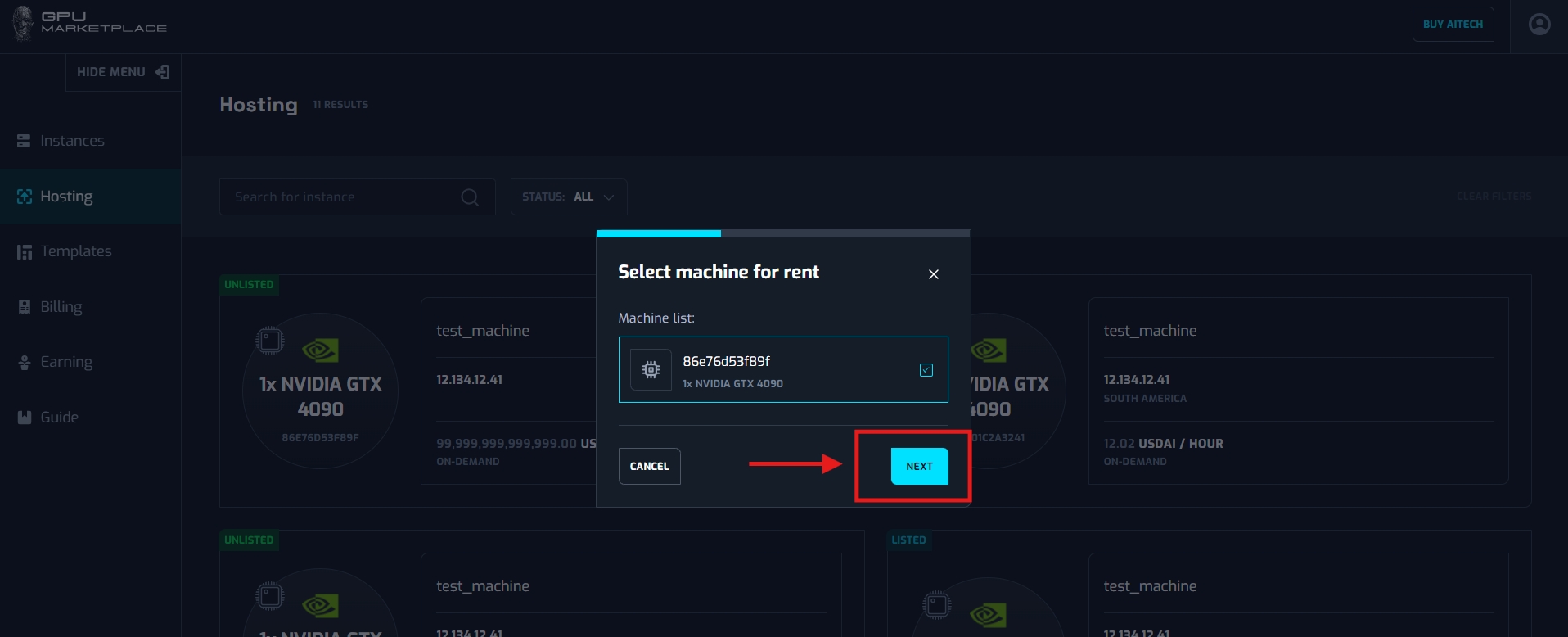Close the Select machine for rent dialog
The height and width of the screenshot is (637, 1568).
tap(933, 274)
